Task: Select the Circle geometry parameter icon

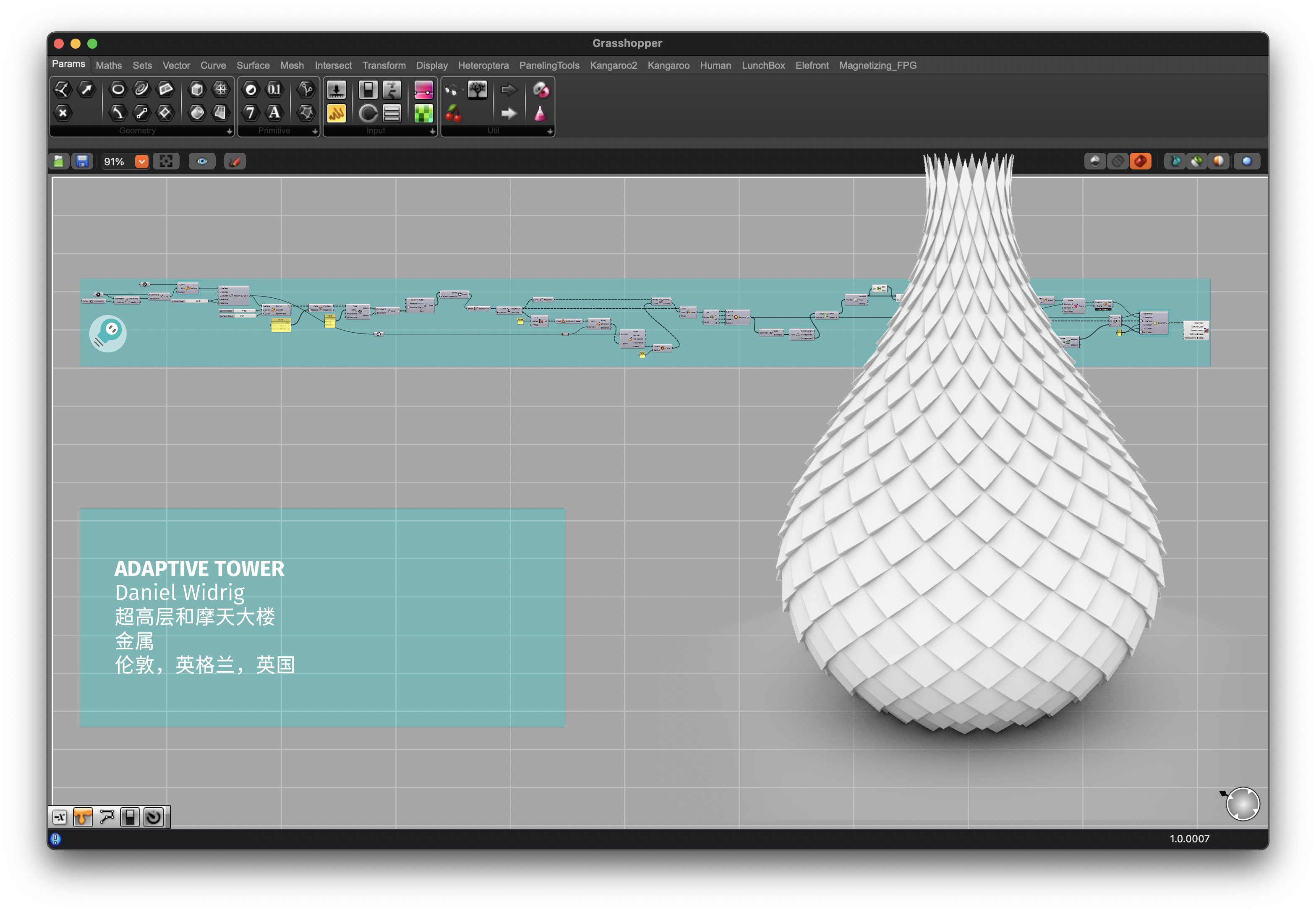Action: click(118, 89)
